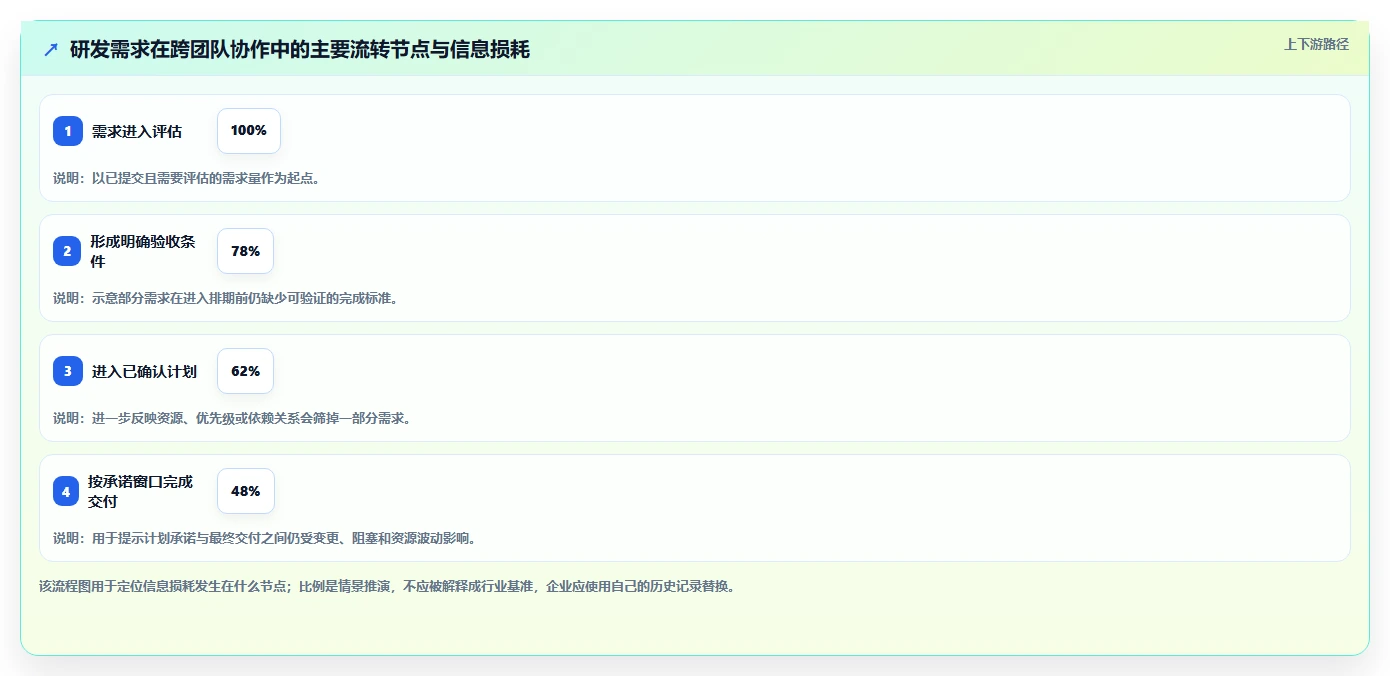Select the step 1 number badge

coord(68,131)
